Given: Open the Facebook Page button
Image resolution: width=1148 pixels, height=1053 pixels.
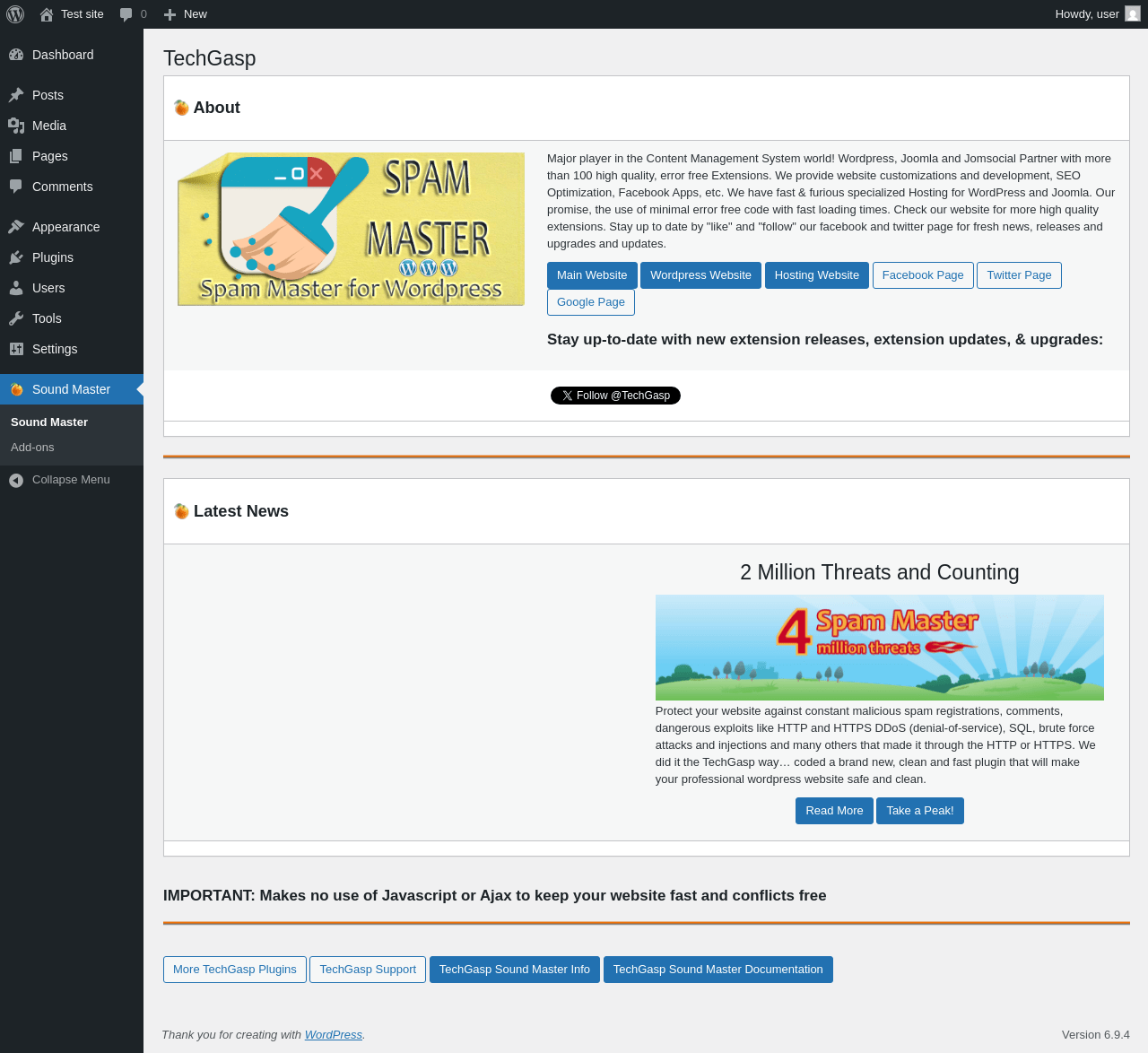Looking at the screenshot, I should point(923,275).
